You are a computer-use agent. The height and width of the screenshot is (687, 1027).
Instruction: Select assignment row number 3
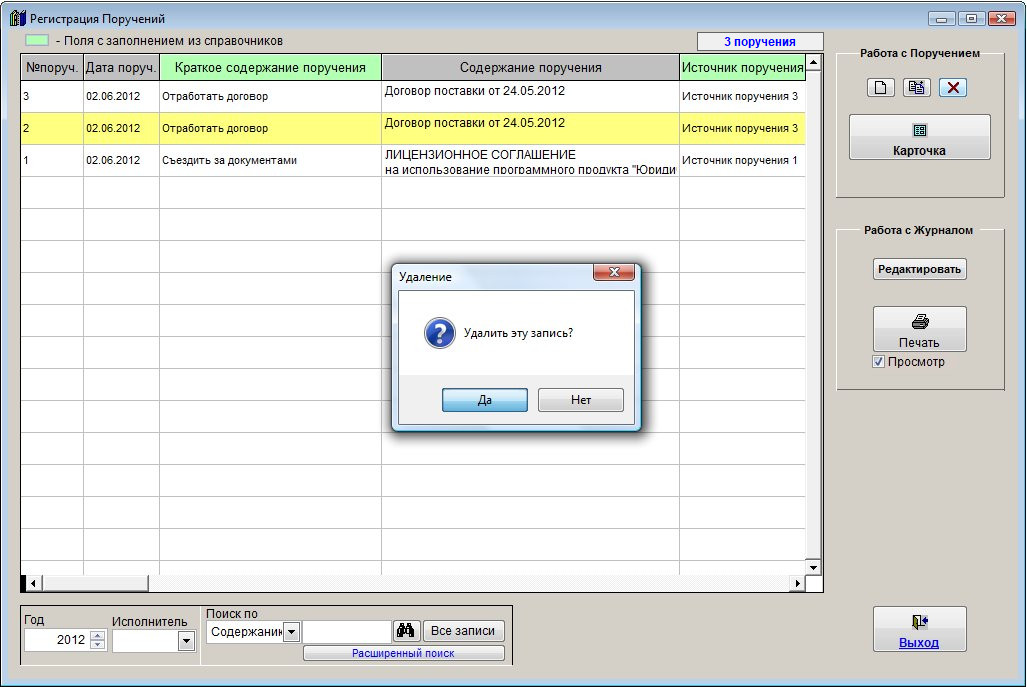coord(413,96)
